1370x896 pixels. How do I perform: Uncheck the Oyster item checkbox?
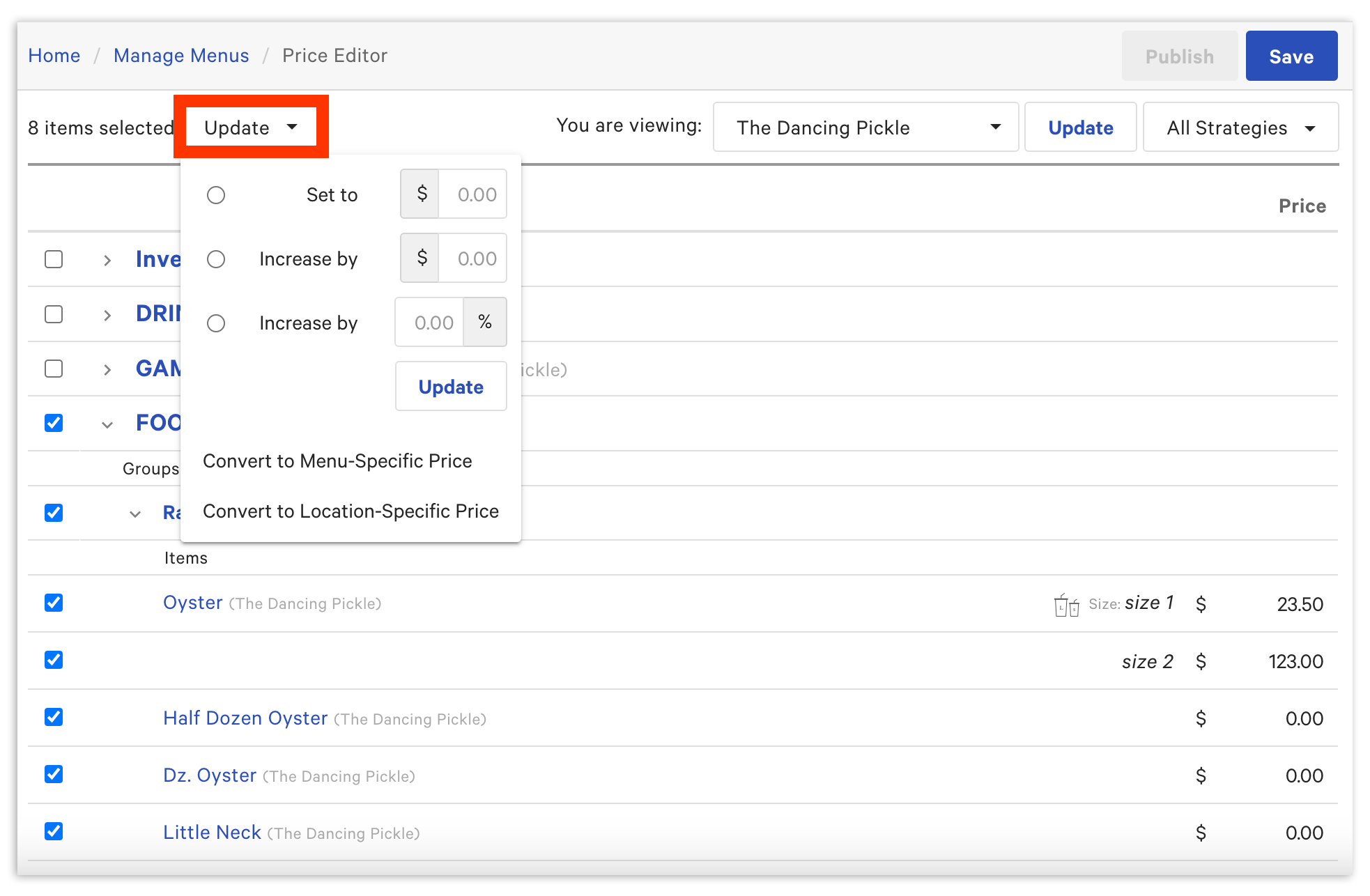click(54, 603)
